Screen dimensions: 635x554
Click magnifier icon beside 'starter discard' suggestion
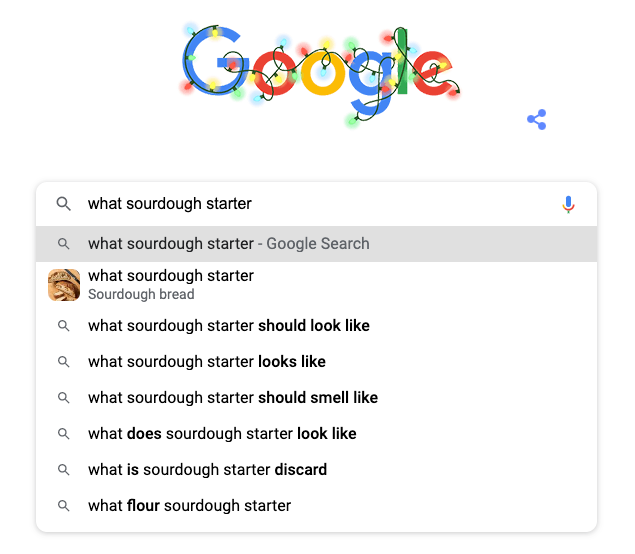[x=63, y=470]
